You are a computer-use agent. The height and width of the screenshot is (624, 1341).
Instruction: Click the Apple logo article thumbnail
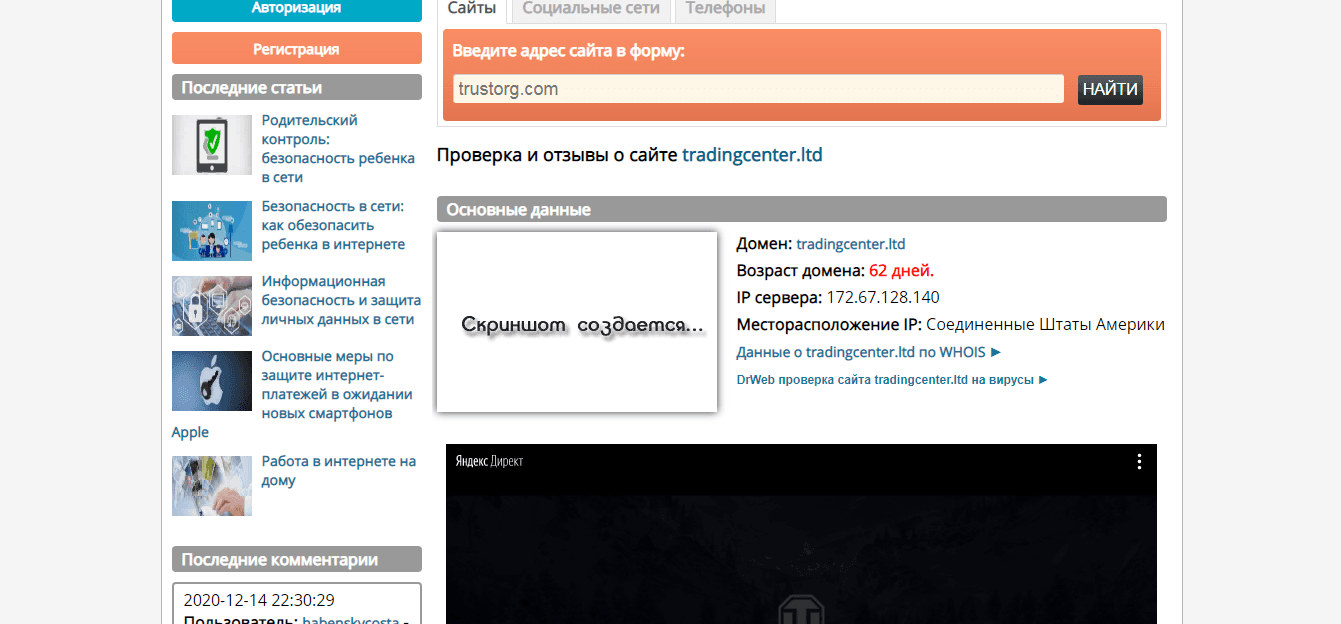tap(212, 381)
